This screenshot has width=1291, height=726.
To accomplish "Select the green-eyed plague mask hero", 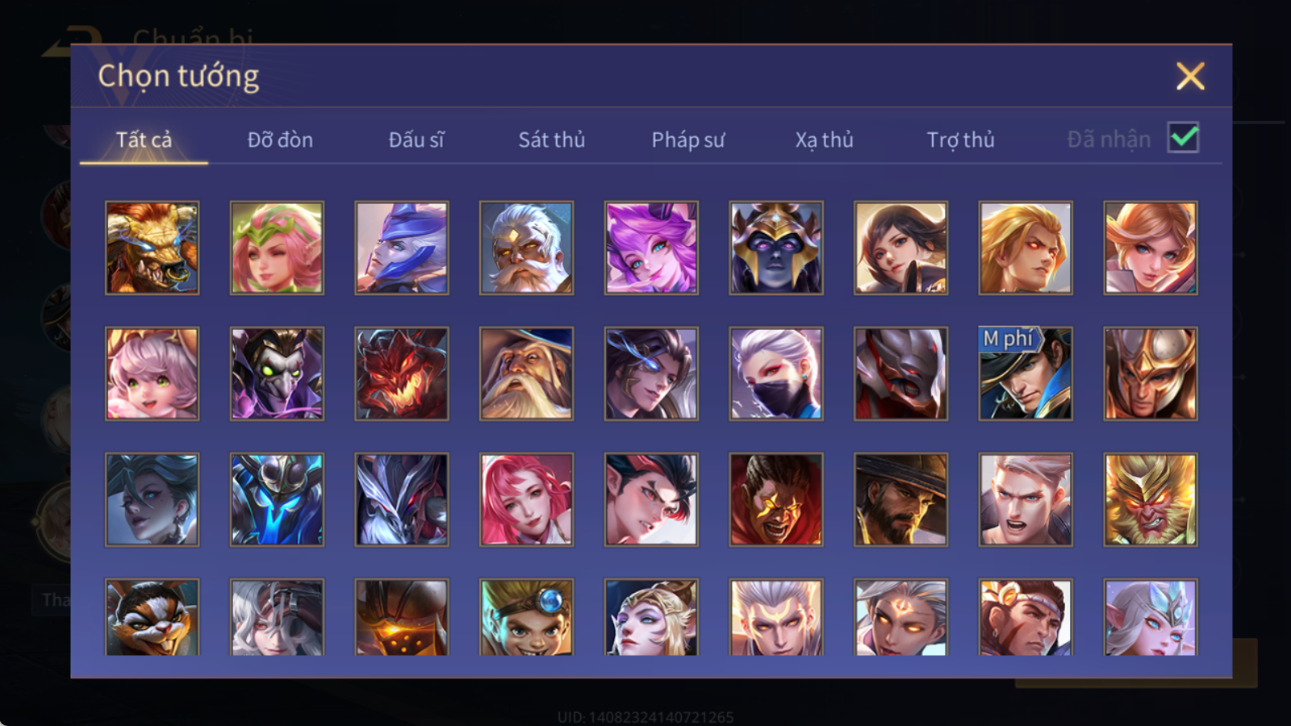I will coord(277,374).
